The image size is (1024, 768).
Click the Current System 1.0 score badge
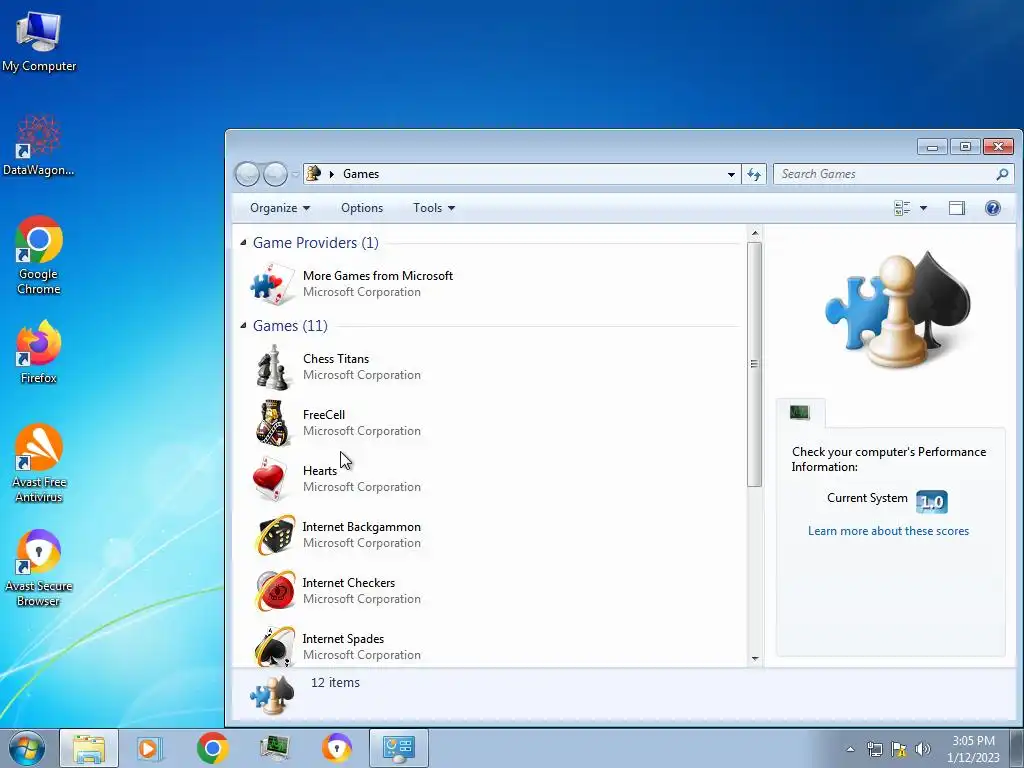coord(931,502)
